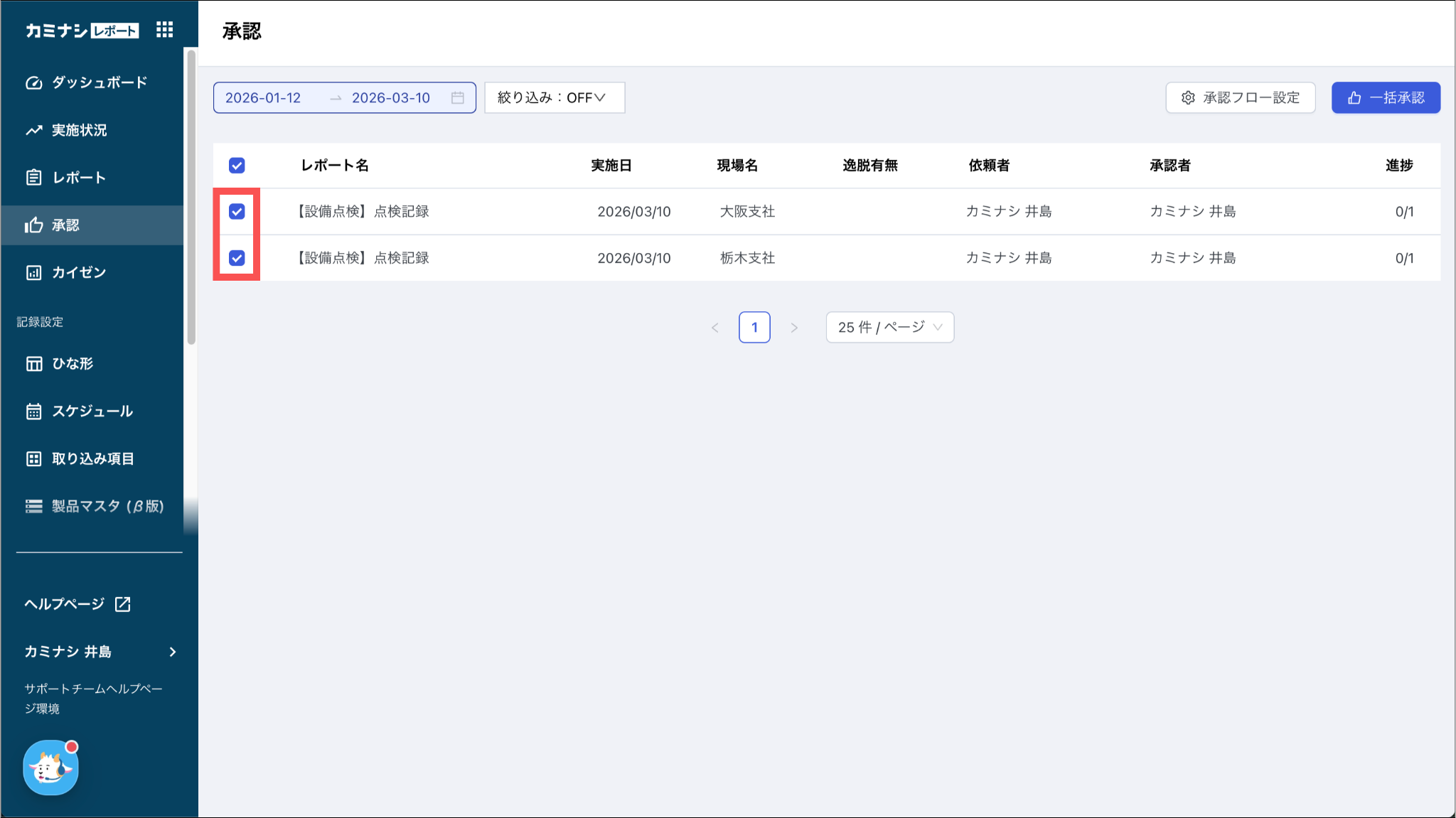Uncheck the 栃木支社 row checkbox

pos(237,258)
